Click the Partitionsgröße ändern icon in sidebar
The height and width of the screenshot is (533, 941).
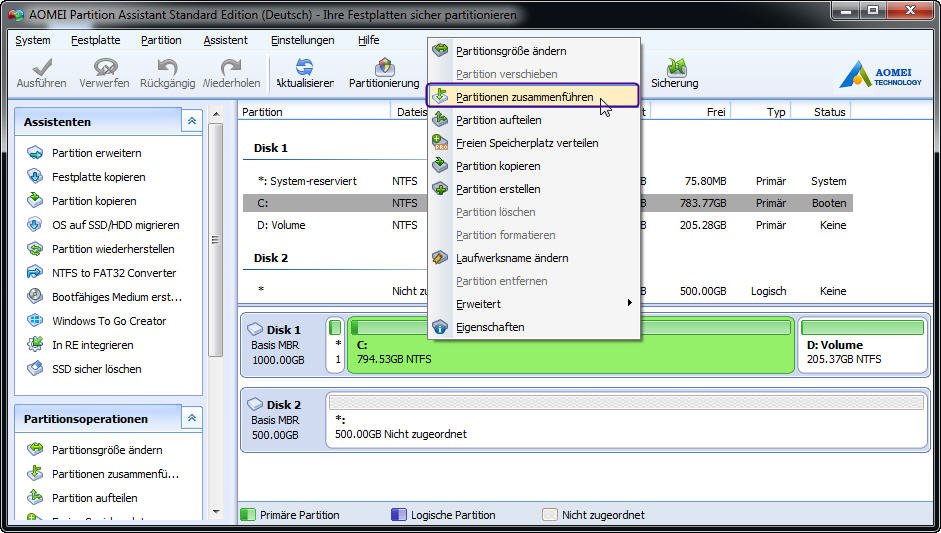tap(35, 450)
